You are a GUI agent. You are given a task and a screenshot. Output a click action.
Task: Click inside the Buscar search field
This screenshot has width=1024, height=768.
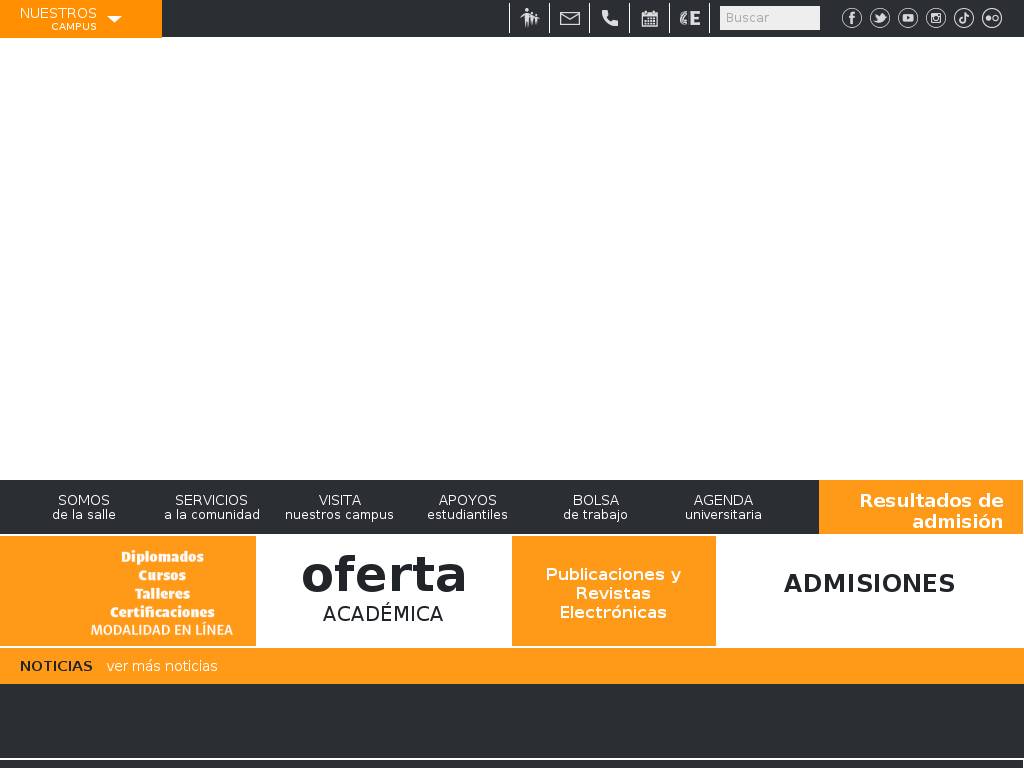[769, 18]
